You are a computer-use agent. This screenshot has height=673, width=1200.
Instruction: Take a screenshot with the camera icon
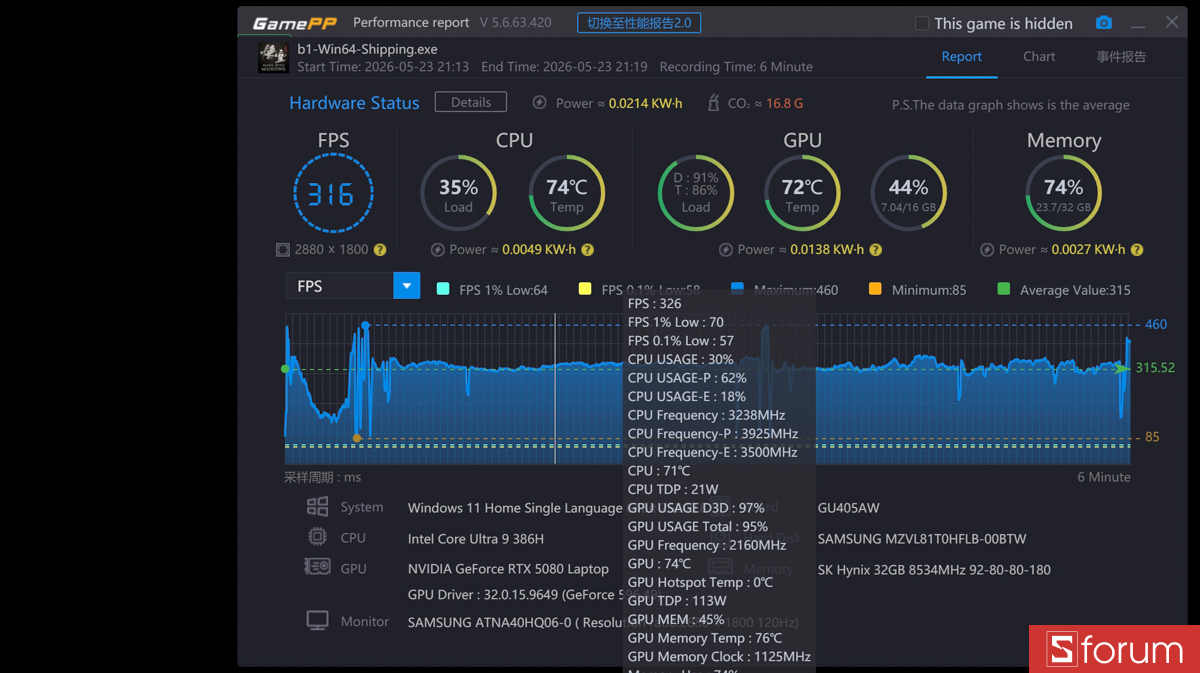pos(1103,23)
